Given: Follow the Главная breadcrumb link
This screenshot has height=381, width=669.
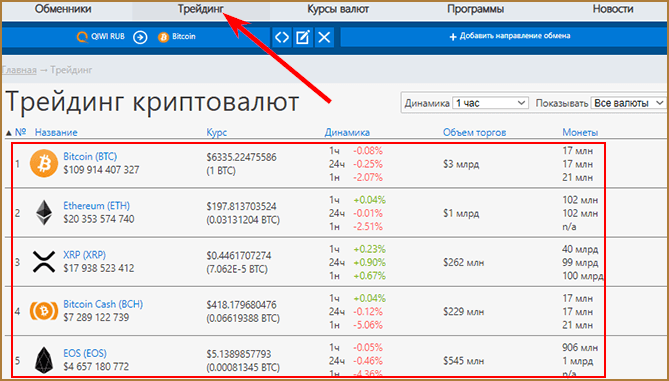Looking at the screenshot, I should tap(19, 70).
